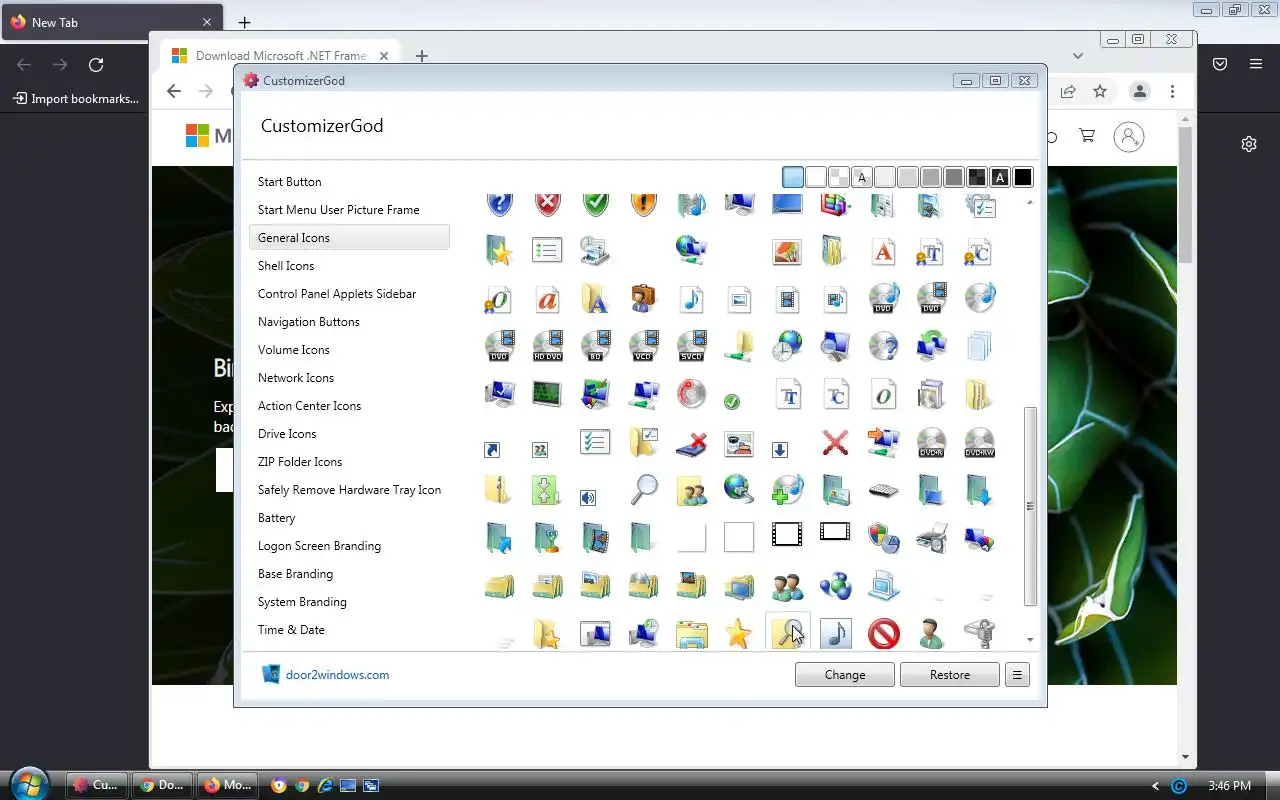Viewport: 1280px width, 800px height.
Task: Reload the page in Firefox window
Action: pyautogui.click(x=96, y=65)
